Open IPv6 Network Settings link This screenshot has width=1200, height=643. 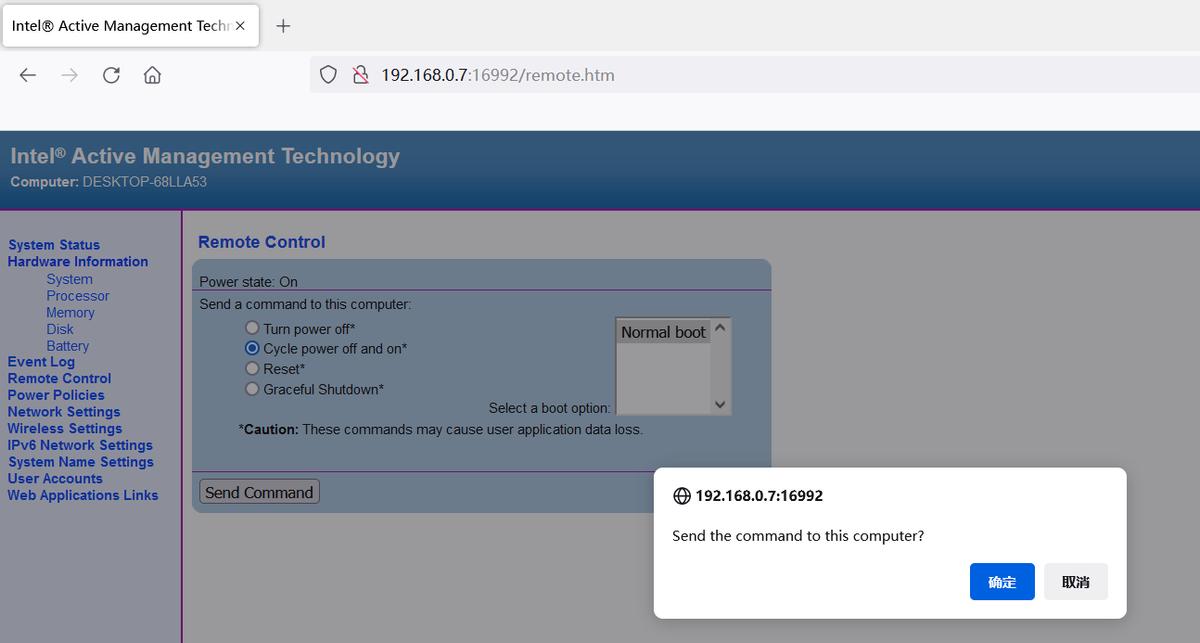click(80, 445)
